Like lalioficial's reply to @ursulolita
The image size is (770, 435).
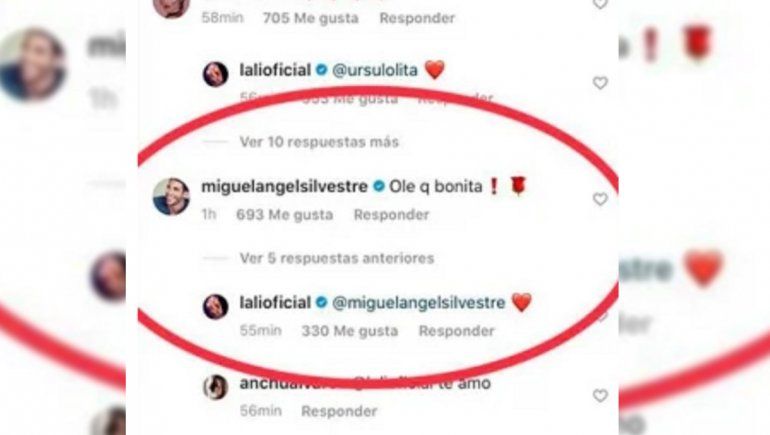click(600, 83)
